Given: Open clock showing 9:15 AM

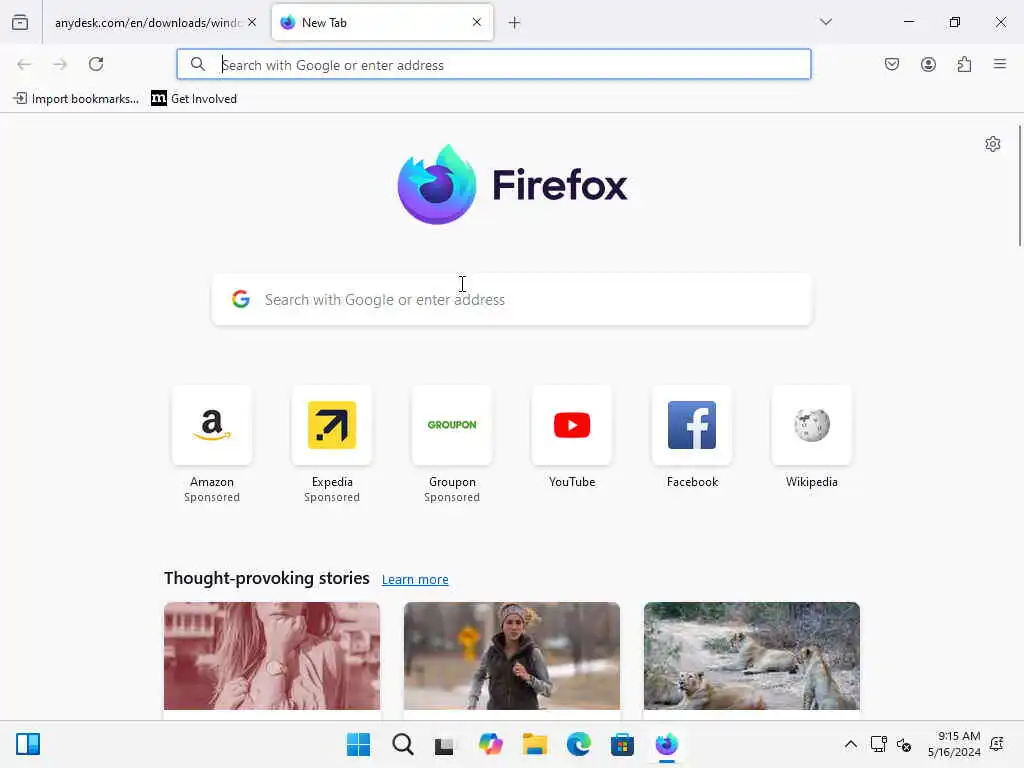Looking at the screenshot, I should pos(954,744).
